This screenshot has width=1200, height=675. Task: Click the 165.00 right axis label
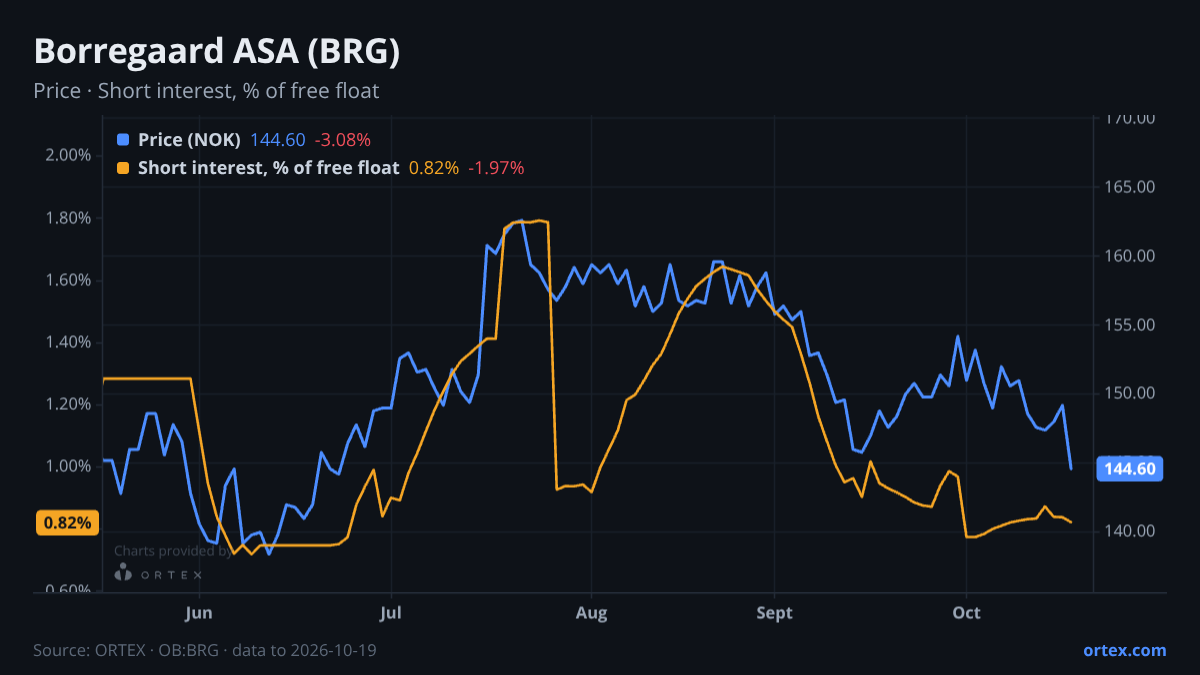(x=1130, y=187)
